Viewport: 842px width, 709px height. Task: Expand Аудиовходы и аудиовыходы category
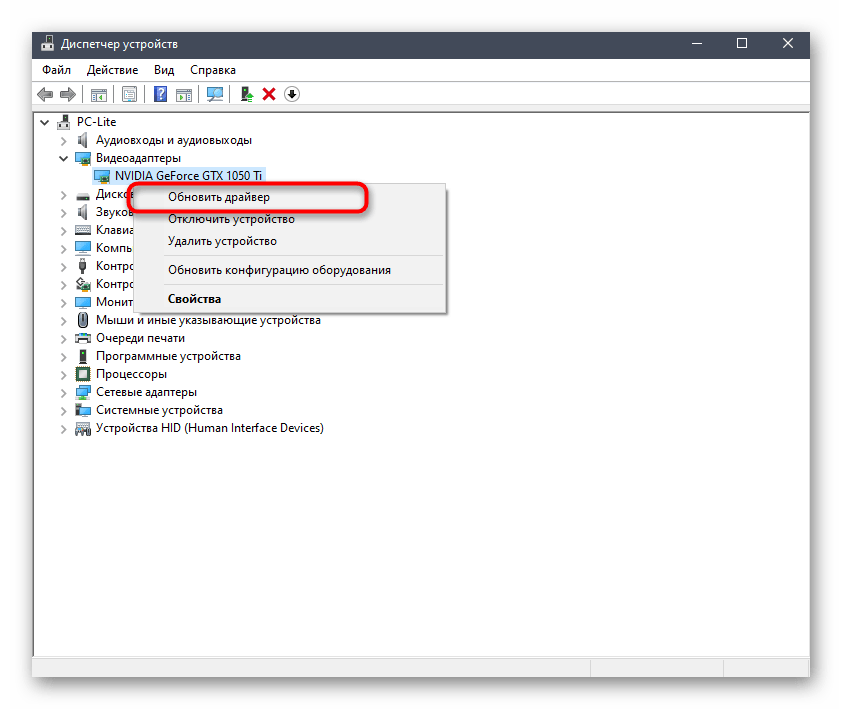(64, 140)
